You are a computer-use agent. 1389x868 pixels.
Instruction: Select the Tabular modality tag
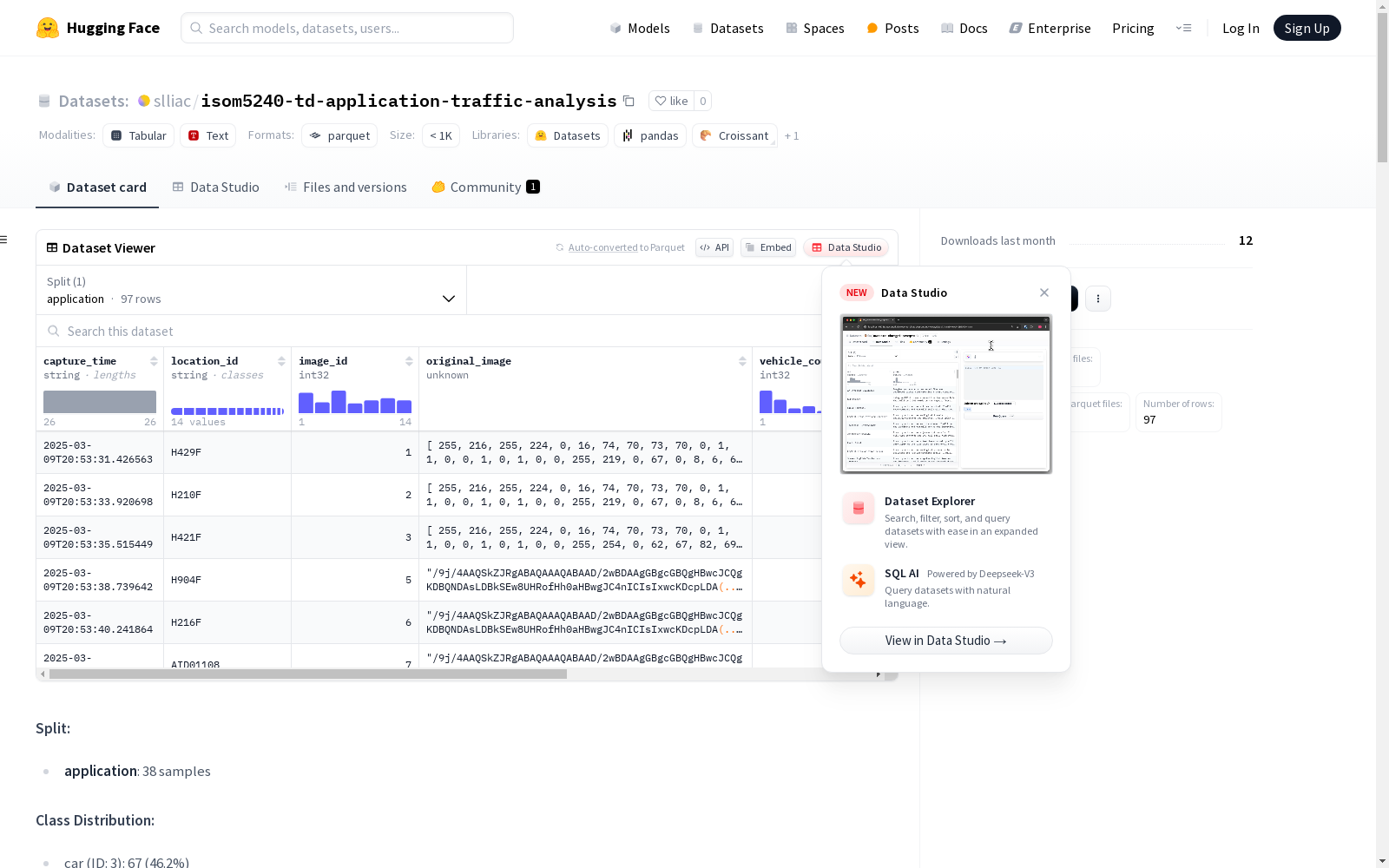(x=139, y=135)
